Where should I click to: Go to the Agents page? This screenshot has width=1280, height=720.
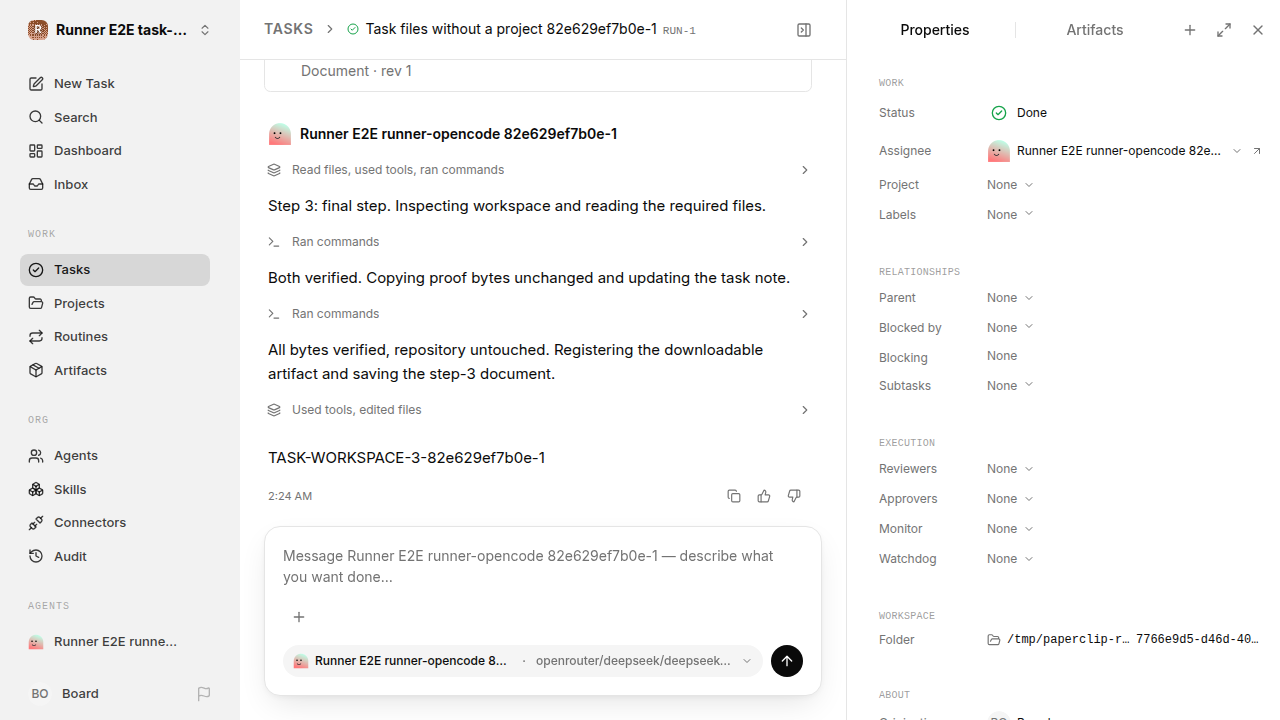point(115,456)
